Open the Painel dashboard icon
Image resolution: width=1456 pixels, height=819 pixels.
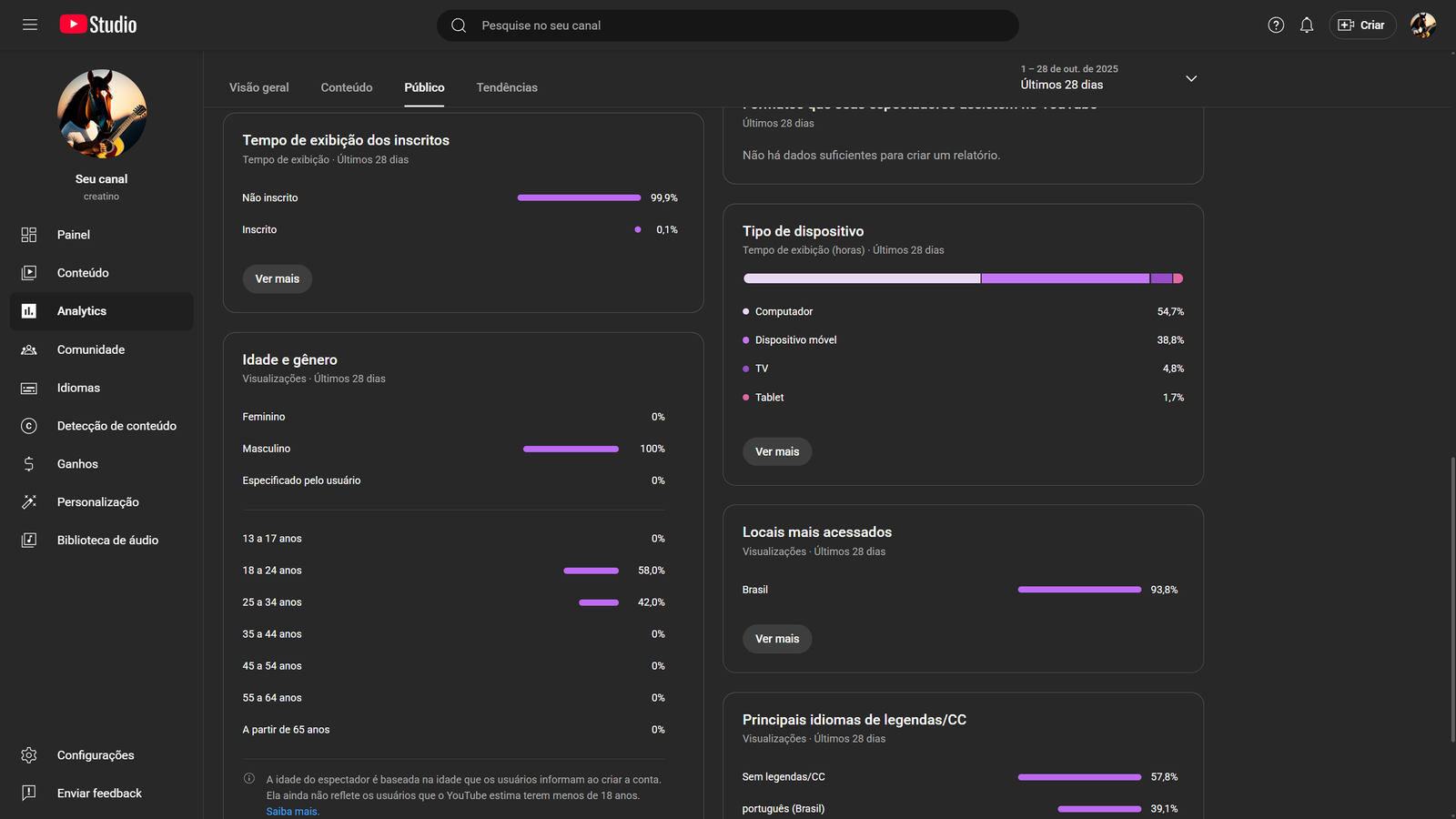29,235
